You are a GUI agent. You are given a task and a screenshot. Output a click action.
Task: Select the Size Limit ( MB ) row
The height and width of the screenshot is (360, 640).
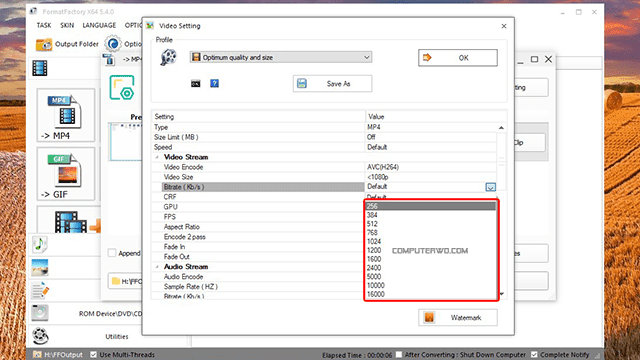[x=324, y=137]
